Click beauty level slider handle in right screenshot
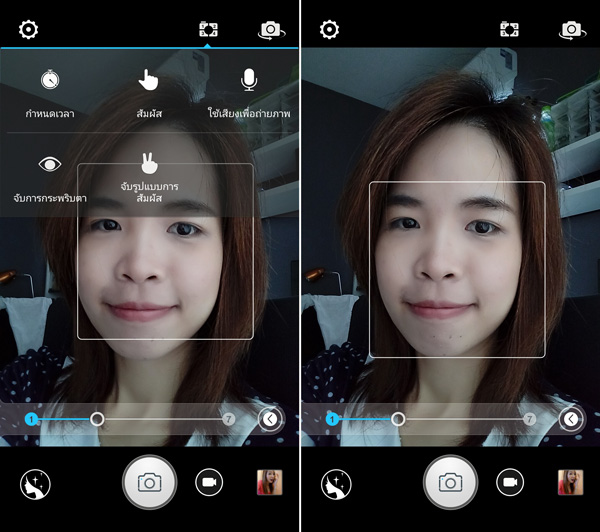Image resolution: width=600 pixels, height=532 pixels. (398, 419)
